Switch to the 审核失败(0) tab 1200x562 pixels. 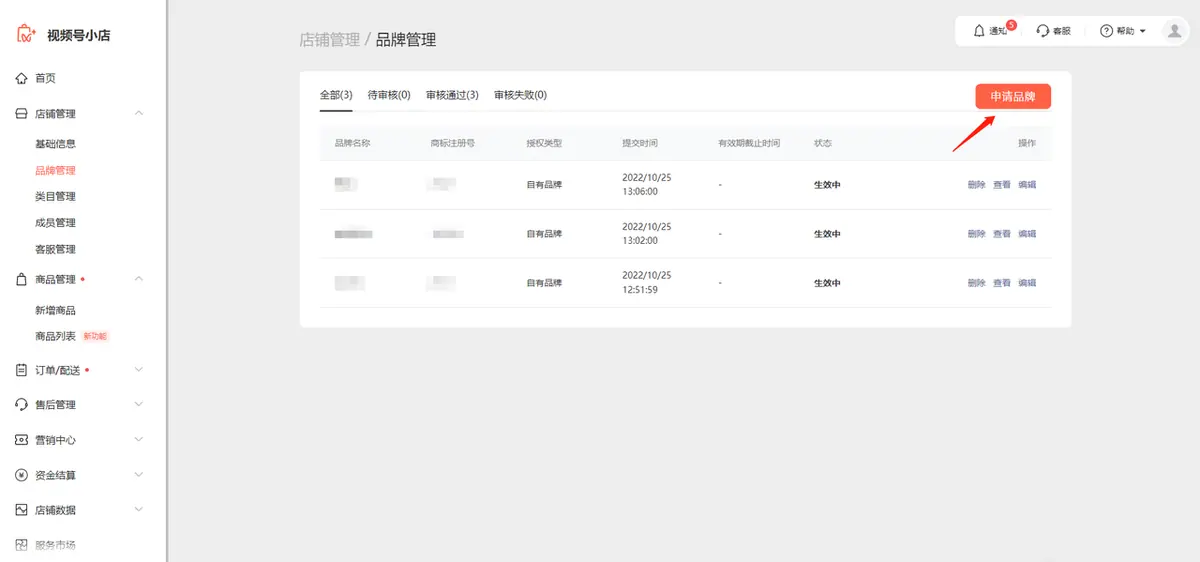click(520, 95)
